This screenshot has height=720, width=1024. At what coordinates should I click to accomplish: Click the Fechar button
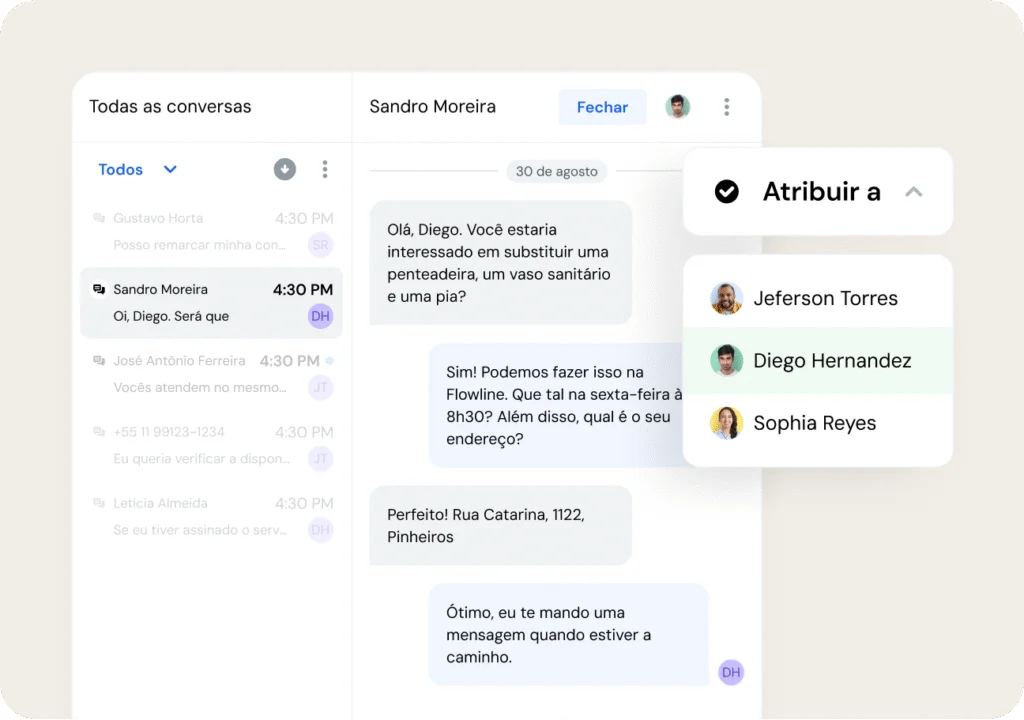coord(602,107)
